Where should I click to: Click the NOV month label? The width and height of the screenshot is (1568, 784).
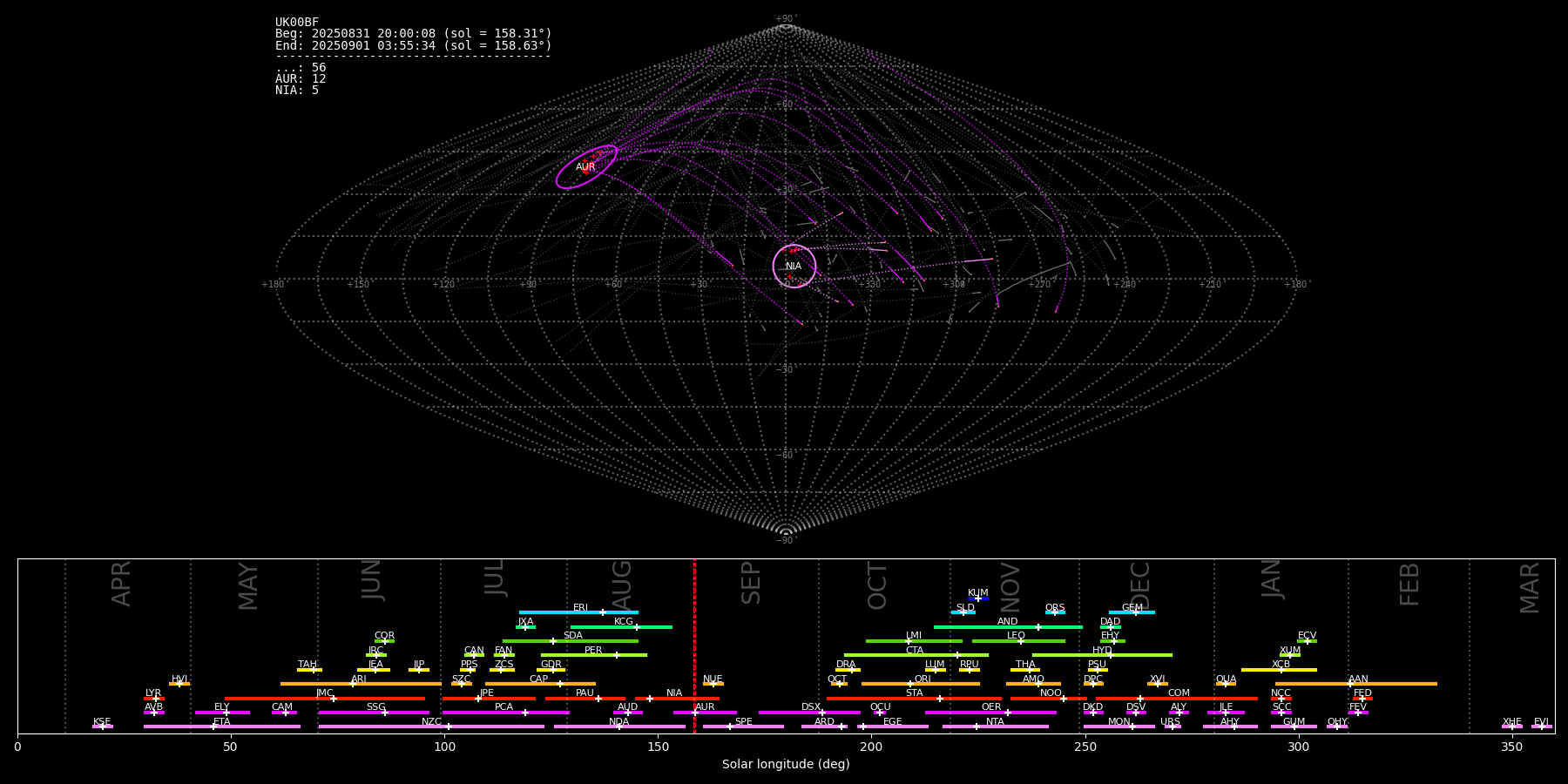click(1010, 587)
